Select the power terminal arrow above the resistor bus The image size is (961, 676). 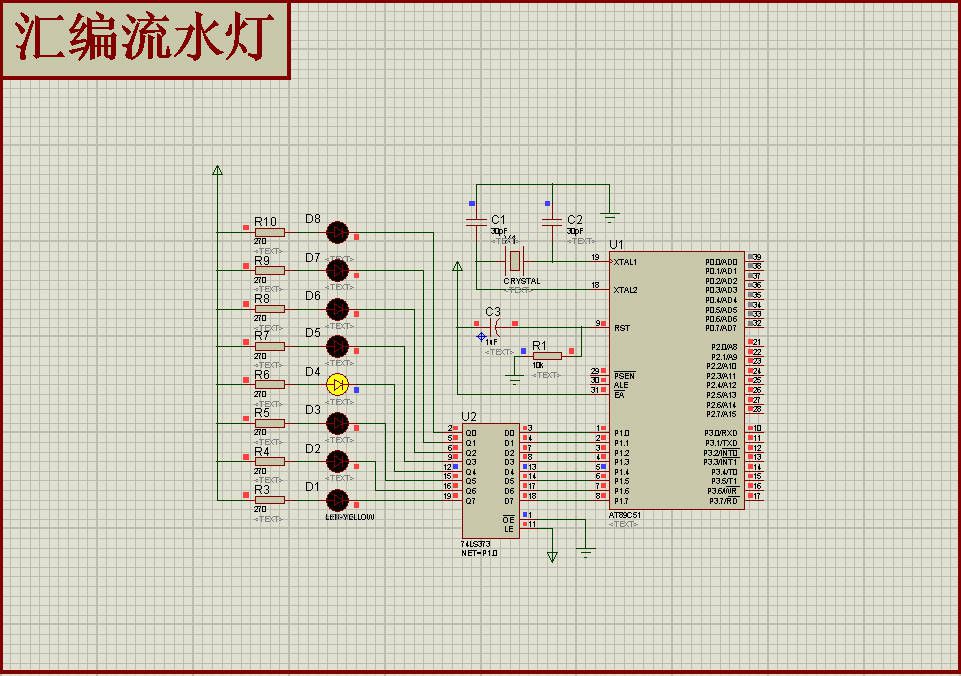pos(217,170)
